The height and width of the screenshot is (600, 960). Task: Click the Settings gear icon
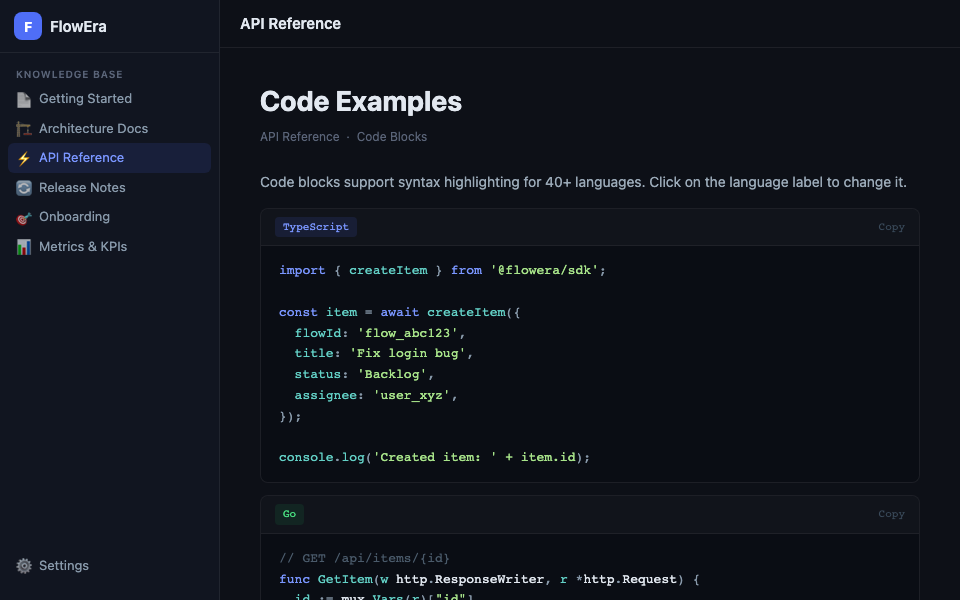24,566
